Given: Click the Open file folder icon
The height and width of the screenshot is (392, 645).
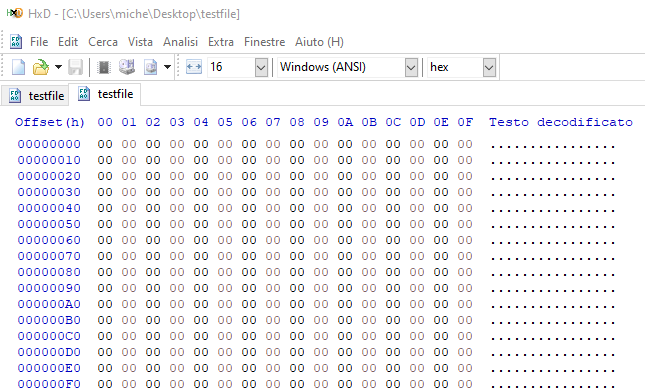Looking at the screenshot, I should (41, 67).
